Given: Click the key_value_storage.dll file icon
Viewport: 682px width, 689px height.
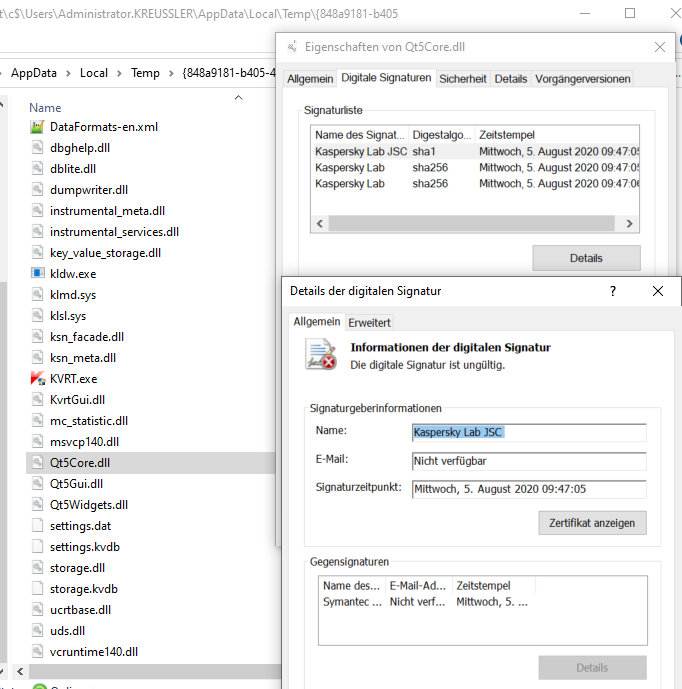Looking at the screenshot, I should (x=37, y=253).
